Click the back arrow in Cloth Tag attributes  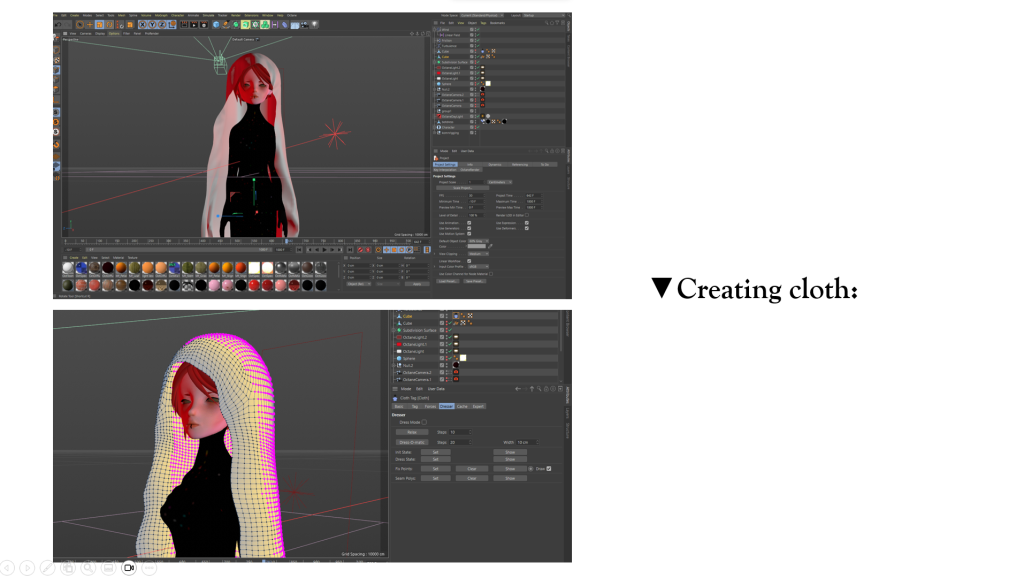[x=518, y=389]
